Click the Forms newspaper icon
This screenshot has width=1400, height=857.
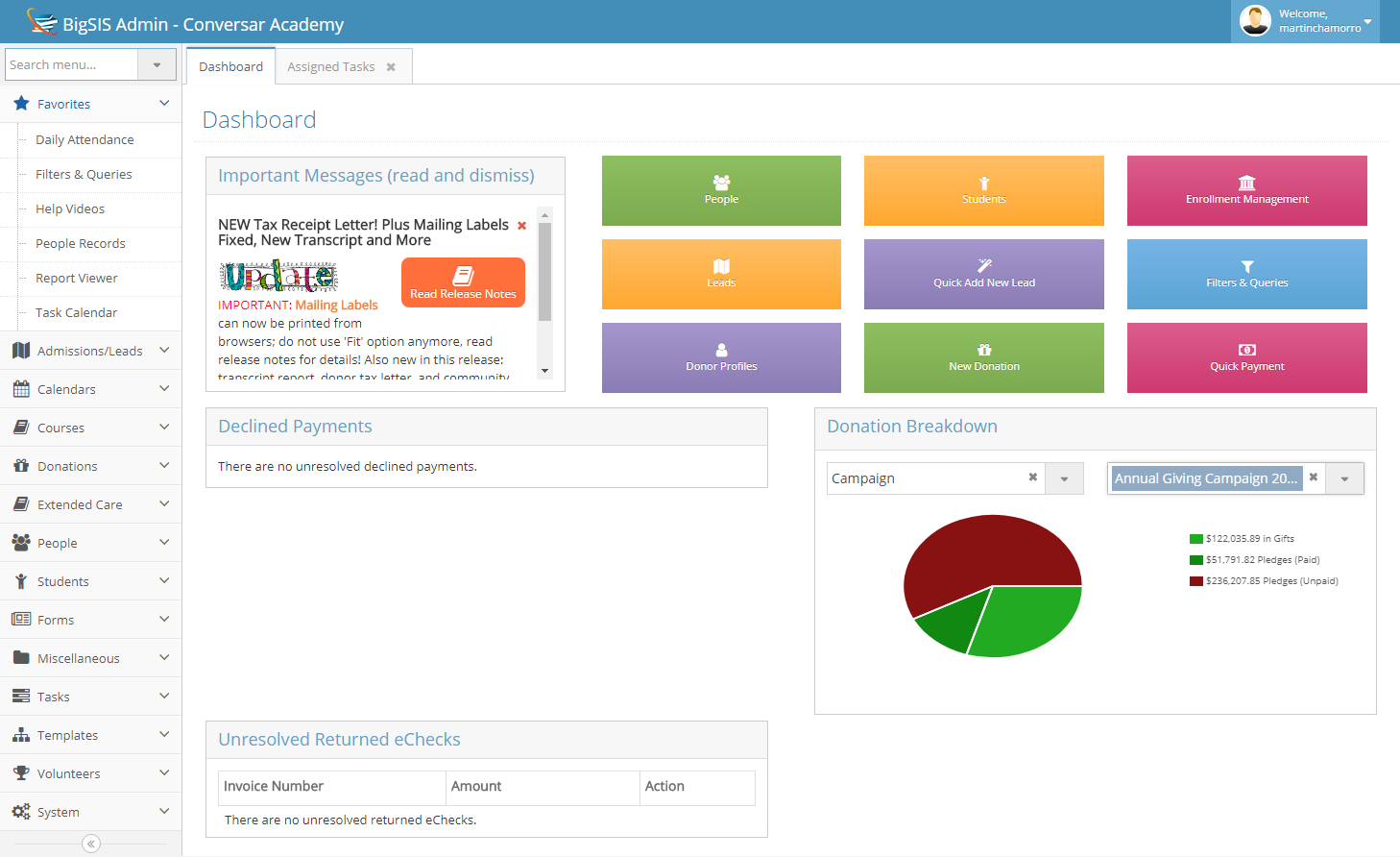[x=21, y=620]
